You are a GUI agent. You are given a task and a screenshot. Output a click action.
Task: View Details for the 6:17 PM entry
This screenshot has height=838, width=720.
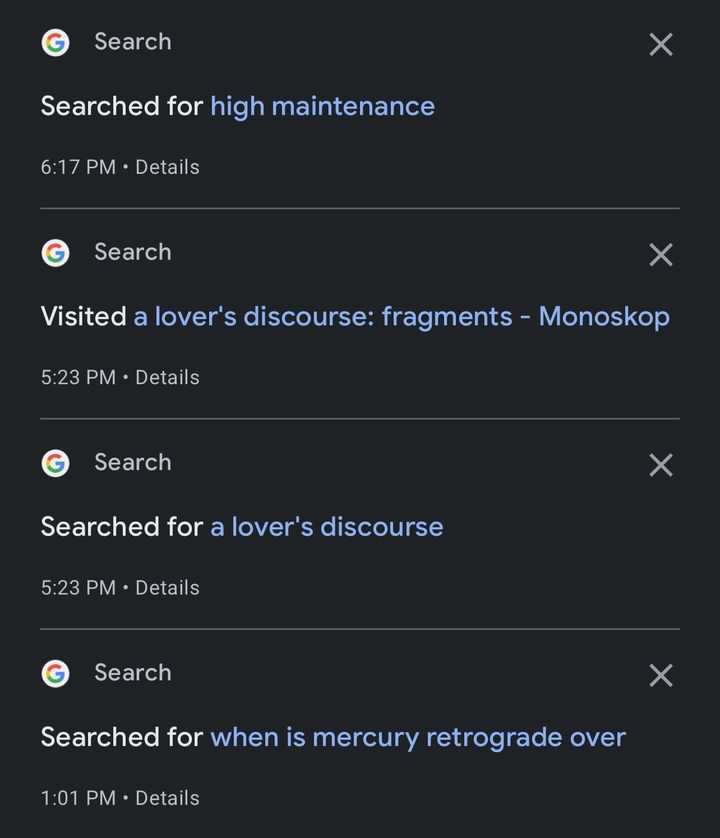pos(167,167)
